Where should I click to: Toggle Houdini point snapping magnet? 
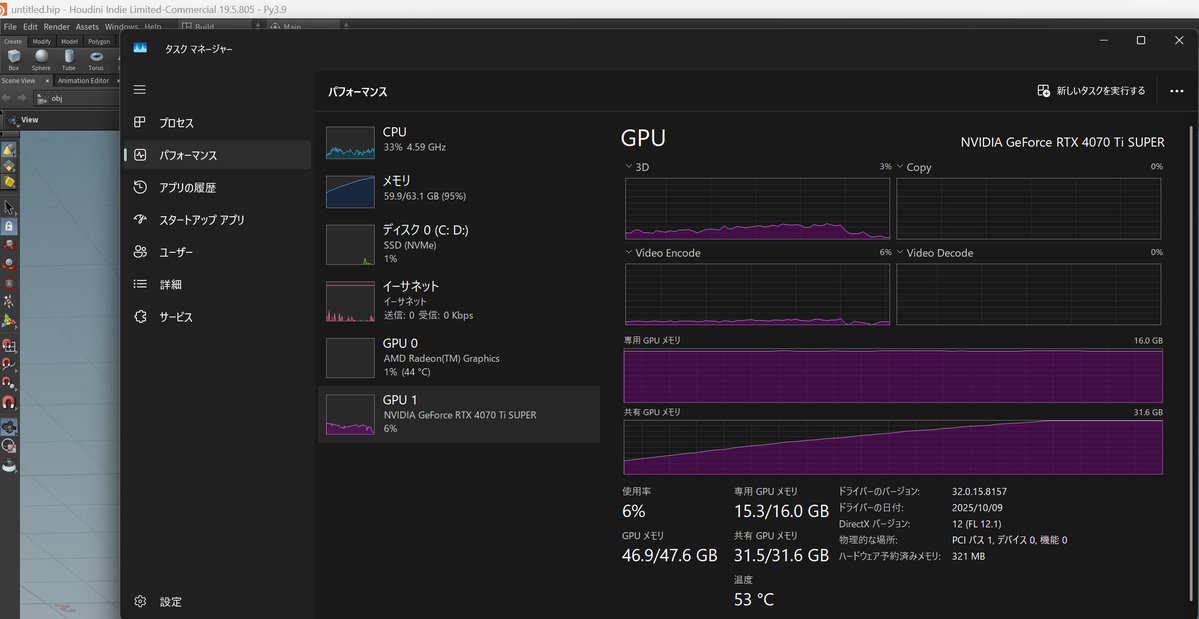8,382
